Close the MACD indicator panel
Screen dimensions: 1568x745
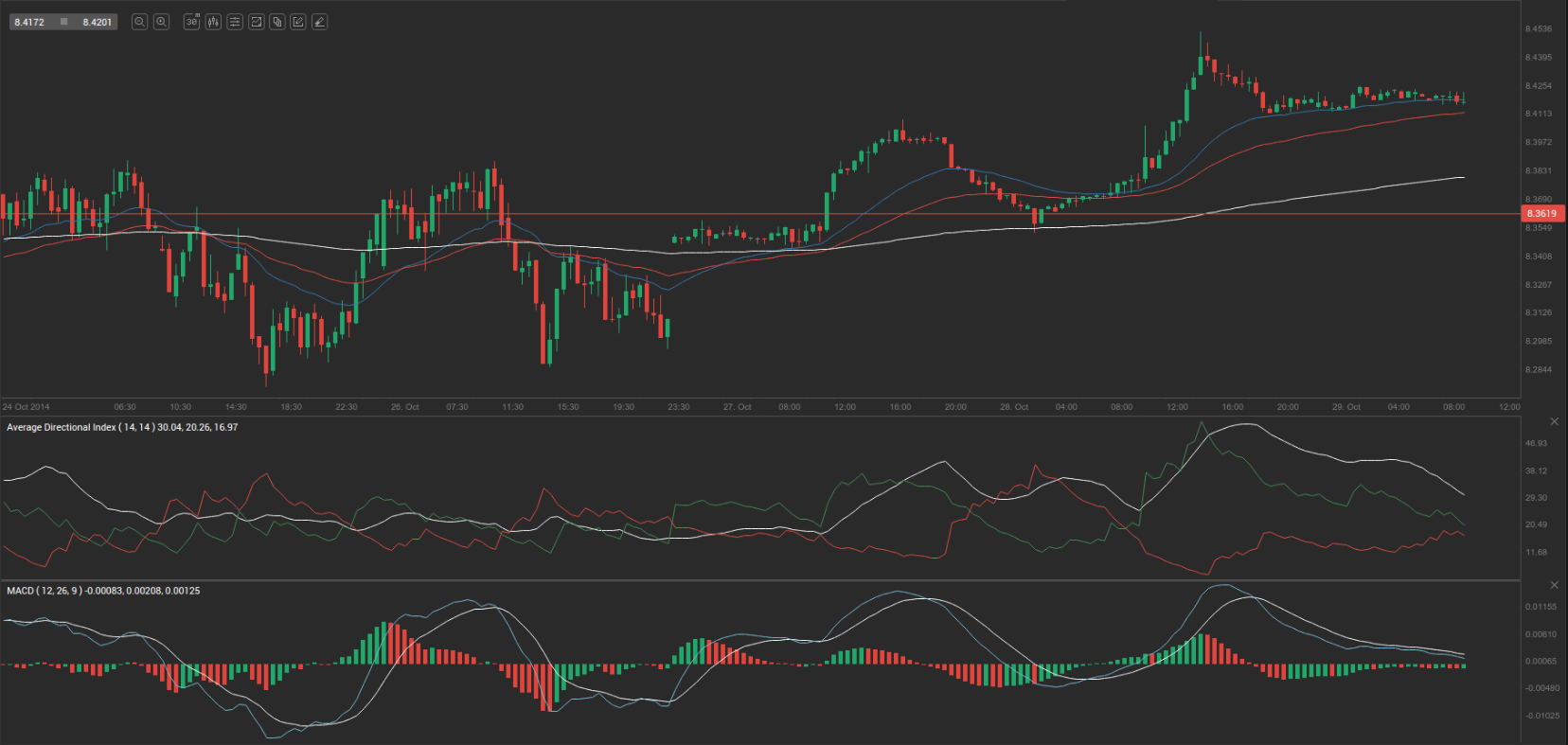click(1554, 585)
